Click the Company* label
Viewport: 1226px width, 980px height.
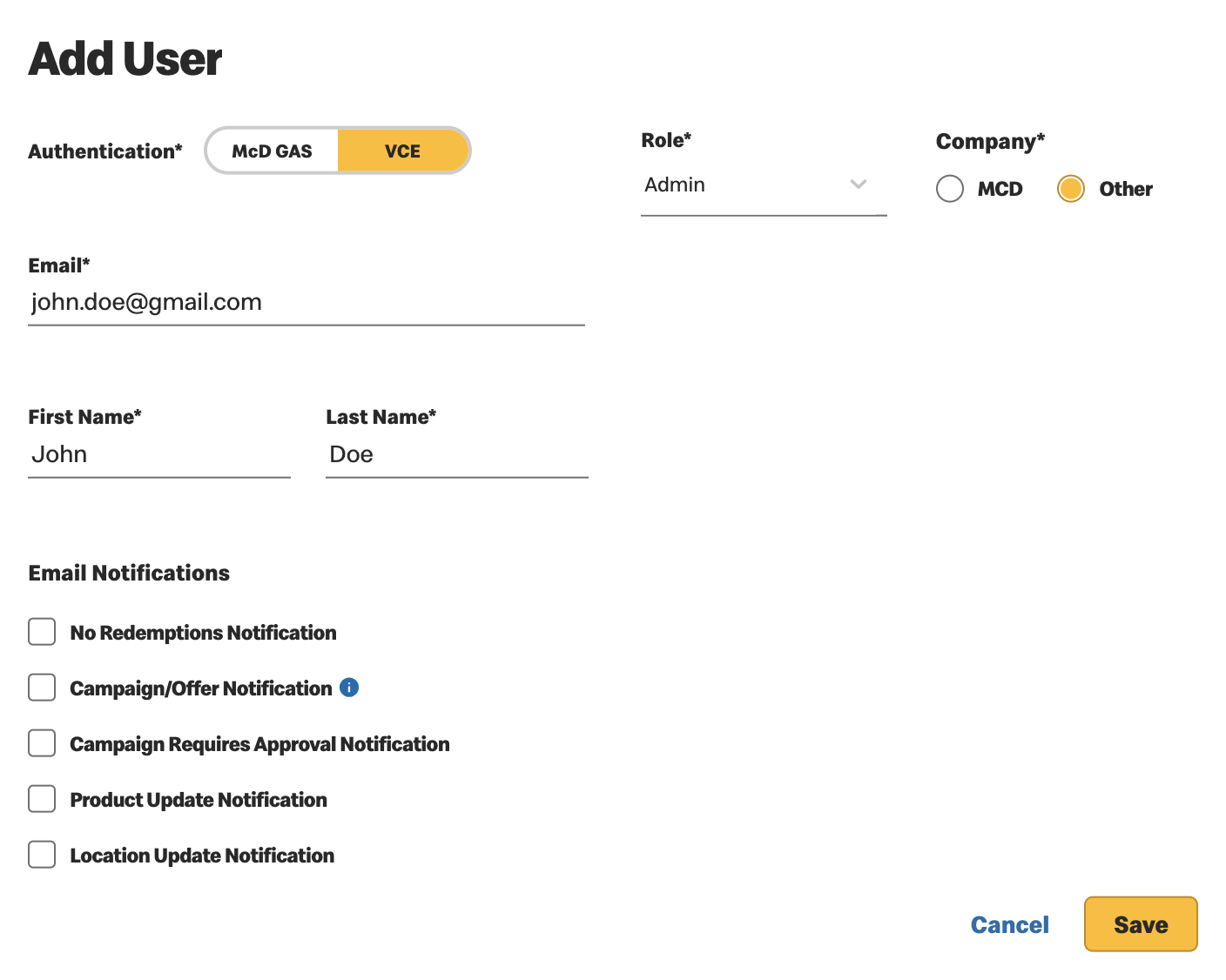[990, 142]
